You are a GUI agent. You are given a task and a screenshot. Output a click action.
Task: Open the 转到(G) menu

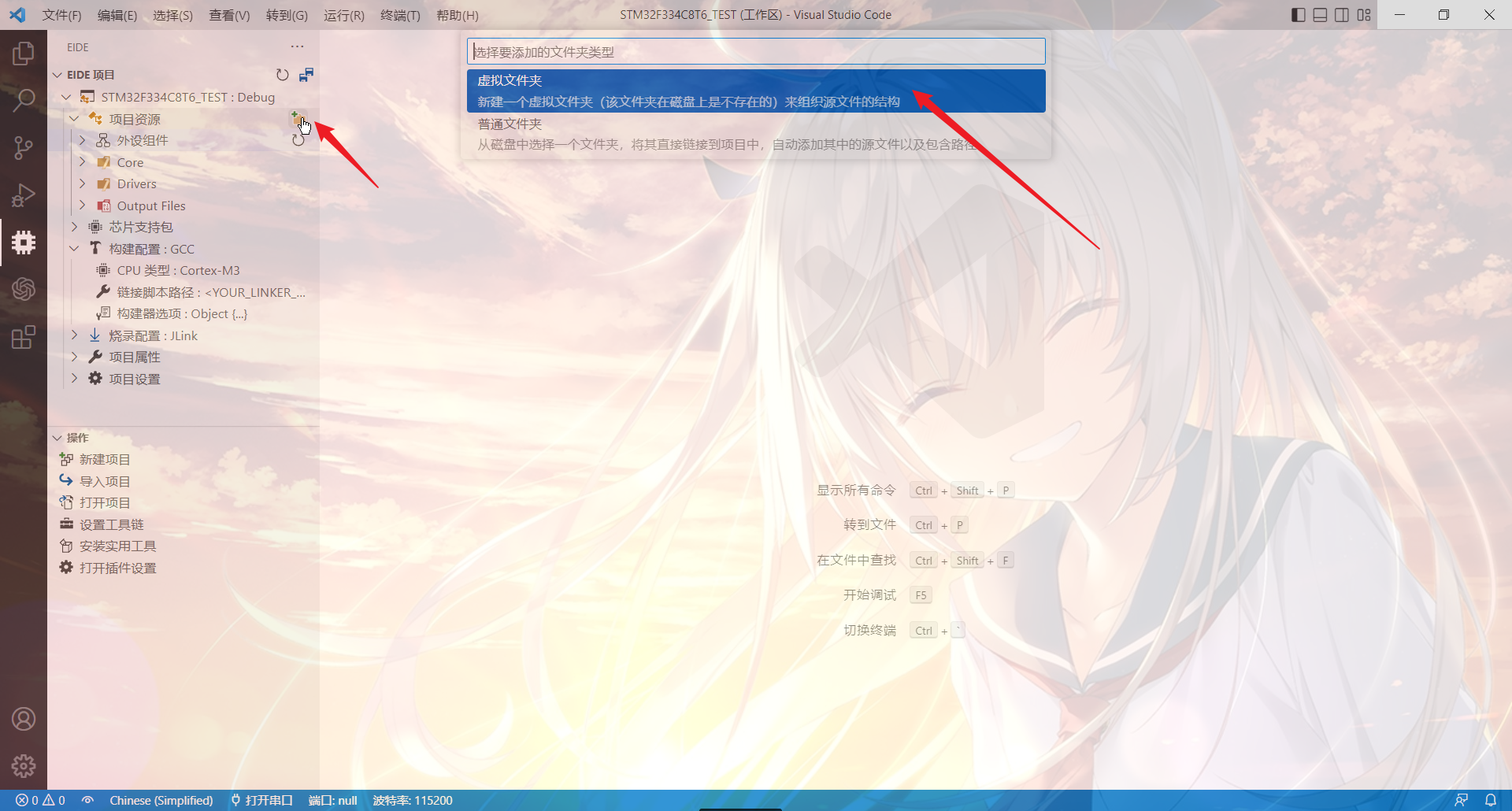[287, 15]
